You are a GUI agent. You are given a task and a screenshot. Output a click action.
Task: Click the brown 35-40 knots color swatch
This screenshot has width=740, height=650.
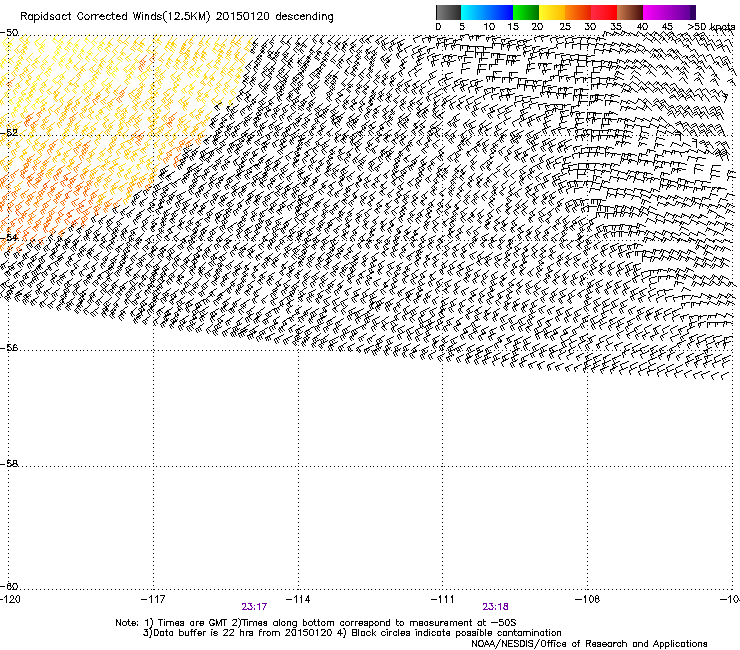(630, 12)
